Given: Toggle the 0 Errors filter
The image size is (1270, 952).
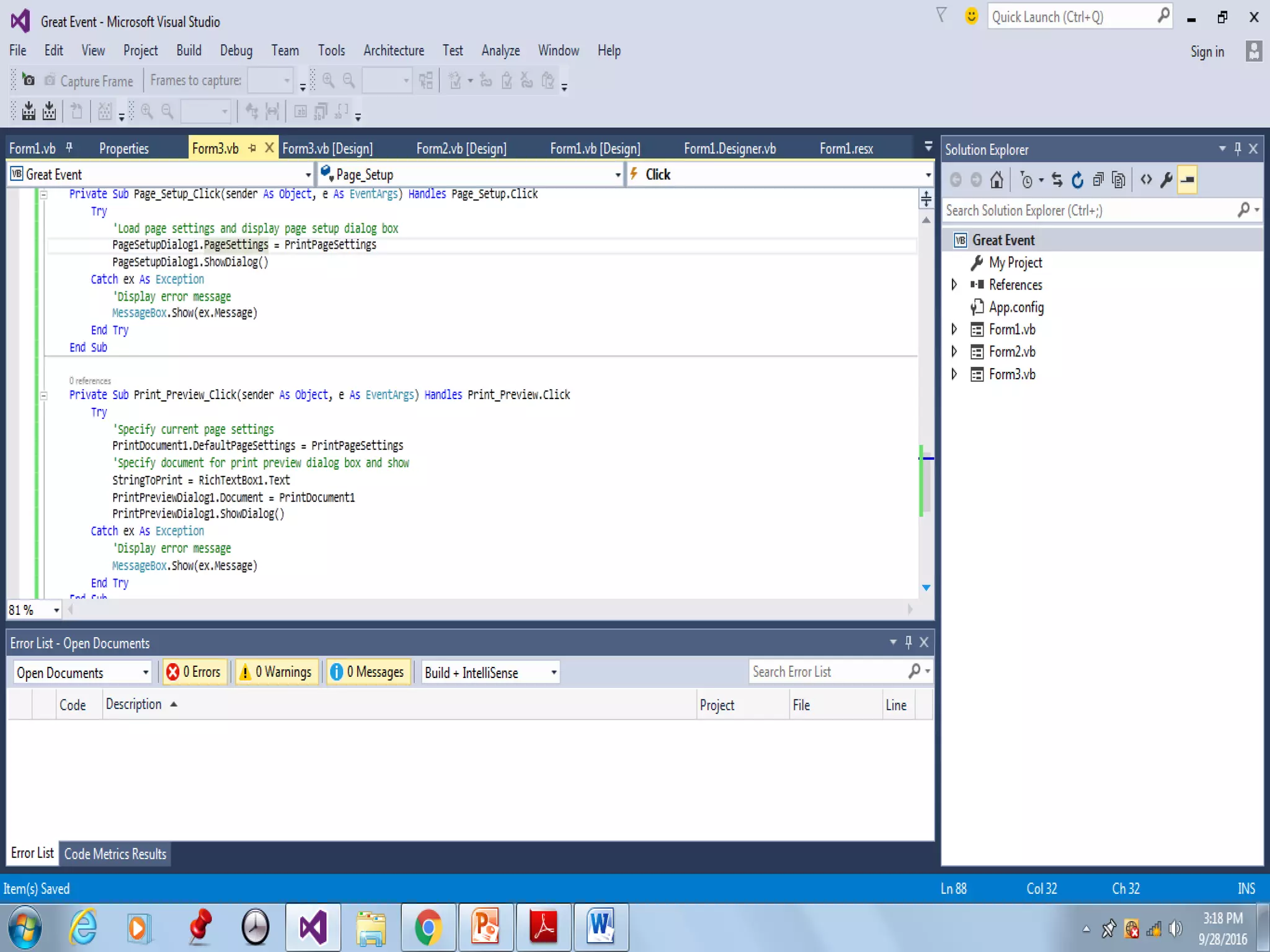Looking at the screenshot, I should click(195, 672).
